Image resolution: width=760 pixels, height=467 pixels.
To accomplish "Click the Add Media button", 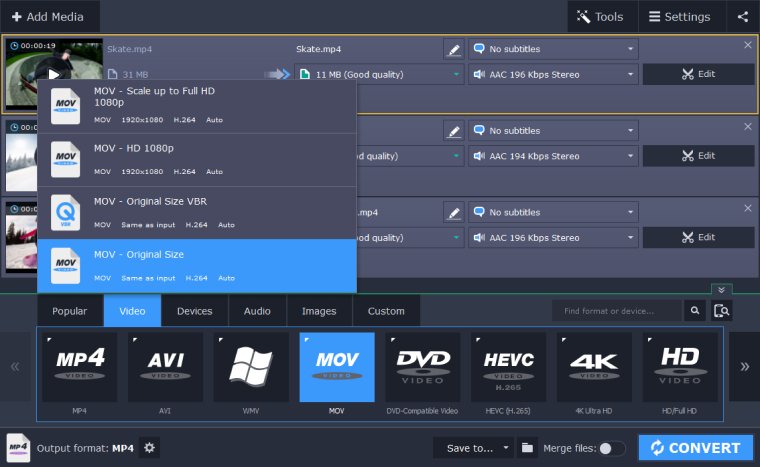I will tap(50, 16).
